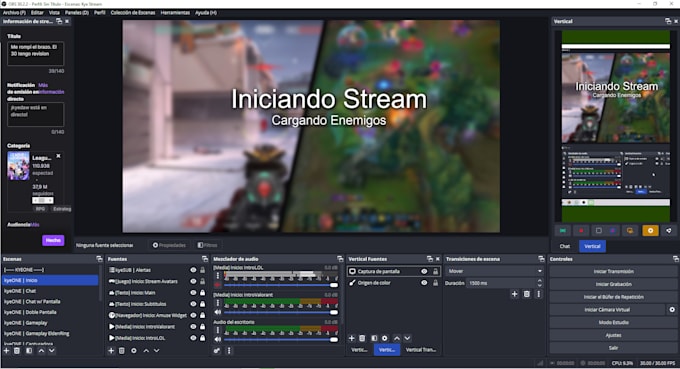This screenshot has width=680, height=369.
Task: Add source in Vertical Fuentes toolbar
Action: [x=352, y=338]
